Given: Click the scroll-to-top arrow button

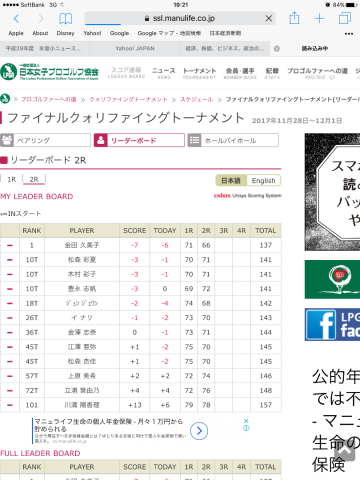Looking at the screenshot, I should [345, 451].
